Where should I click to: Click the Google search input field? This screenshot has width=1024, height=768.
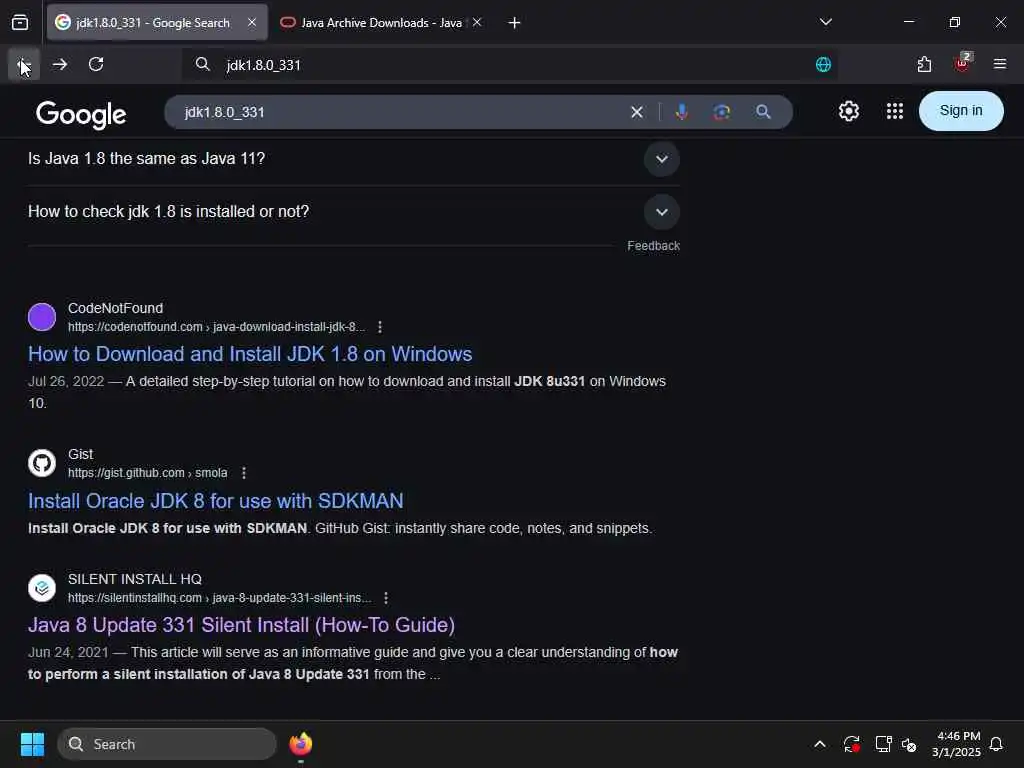click(402, 112)
